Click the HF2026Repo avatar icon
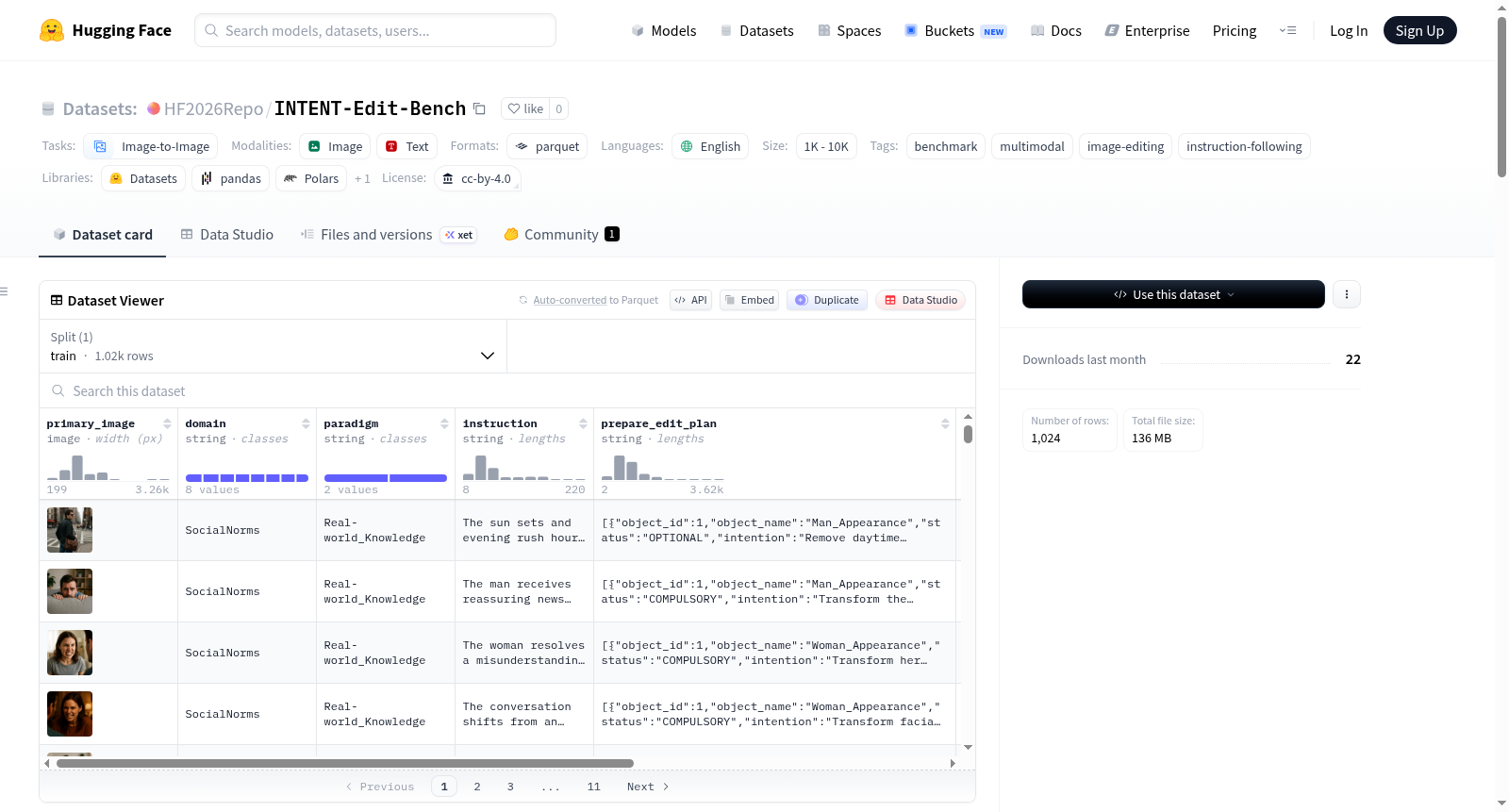This screenshot has height=812, width=1509. tap(154, 108)
